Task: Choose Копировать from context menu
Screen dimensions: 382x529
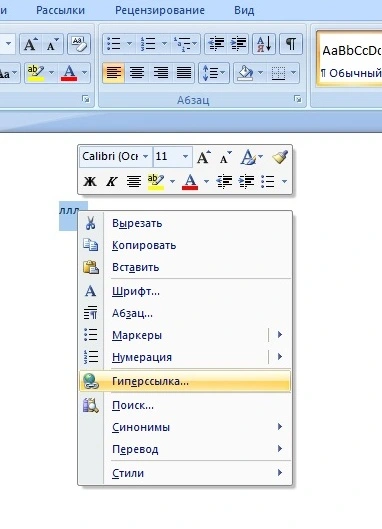Action: coord(185,245)
